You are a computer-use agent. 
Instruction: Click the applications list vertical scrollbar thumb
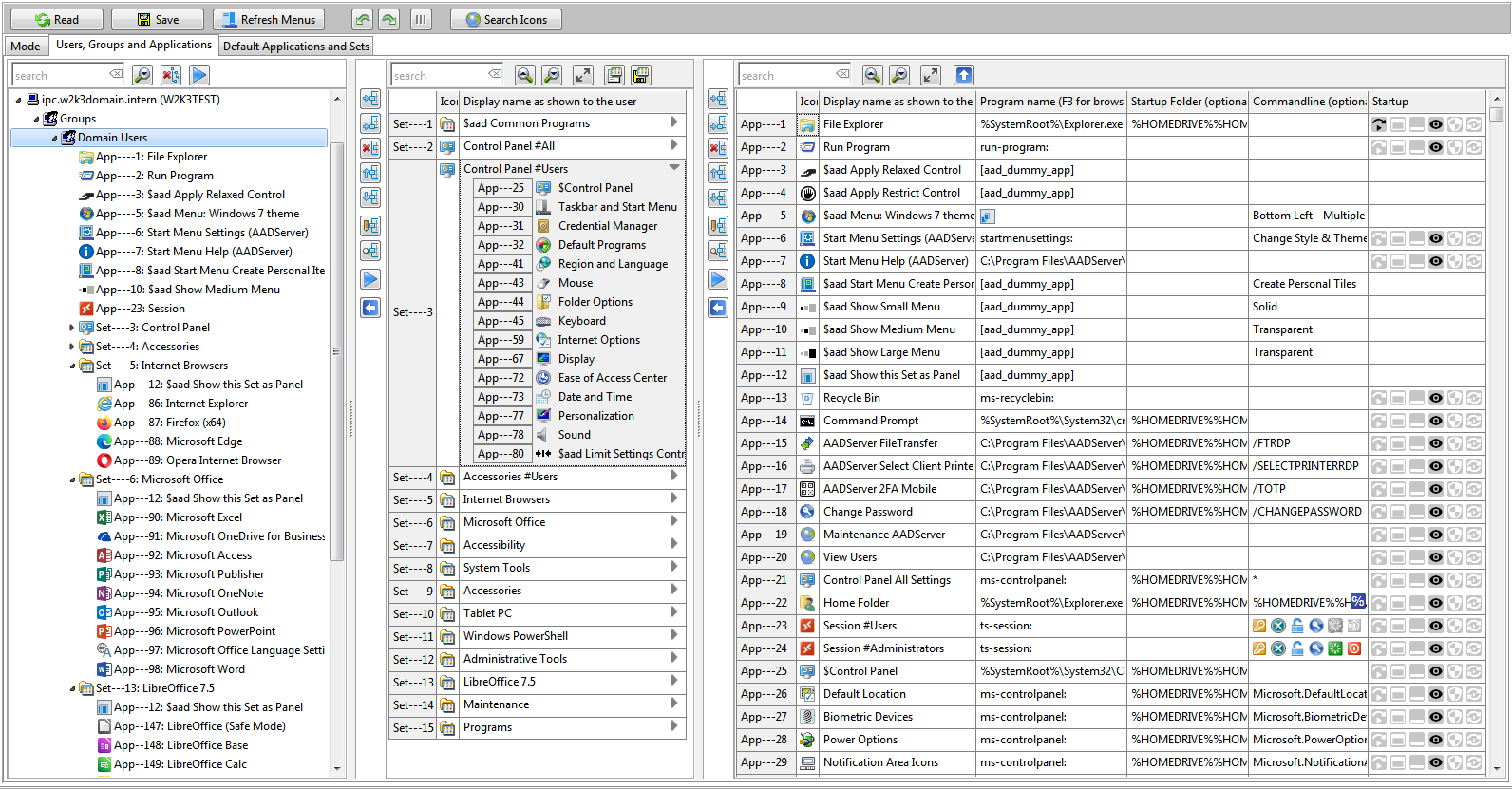(1496, 115)
